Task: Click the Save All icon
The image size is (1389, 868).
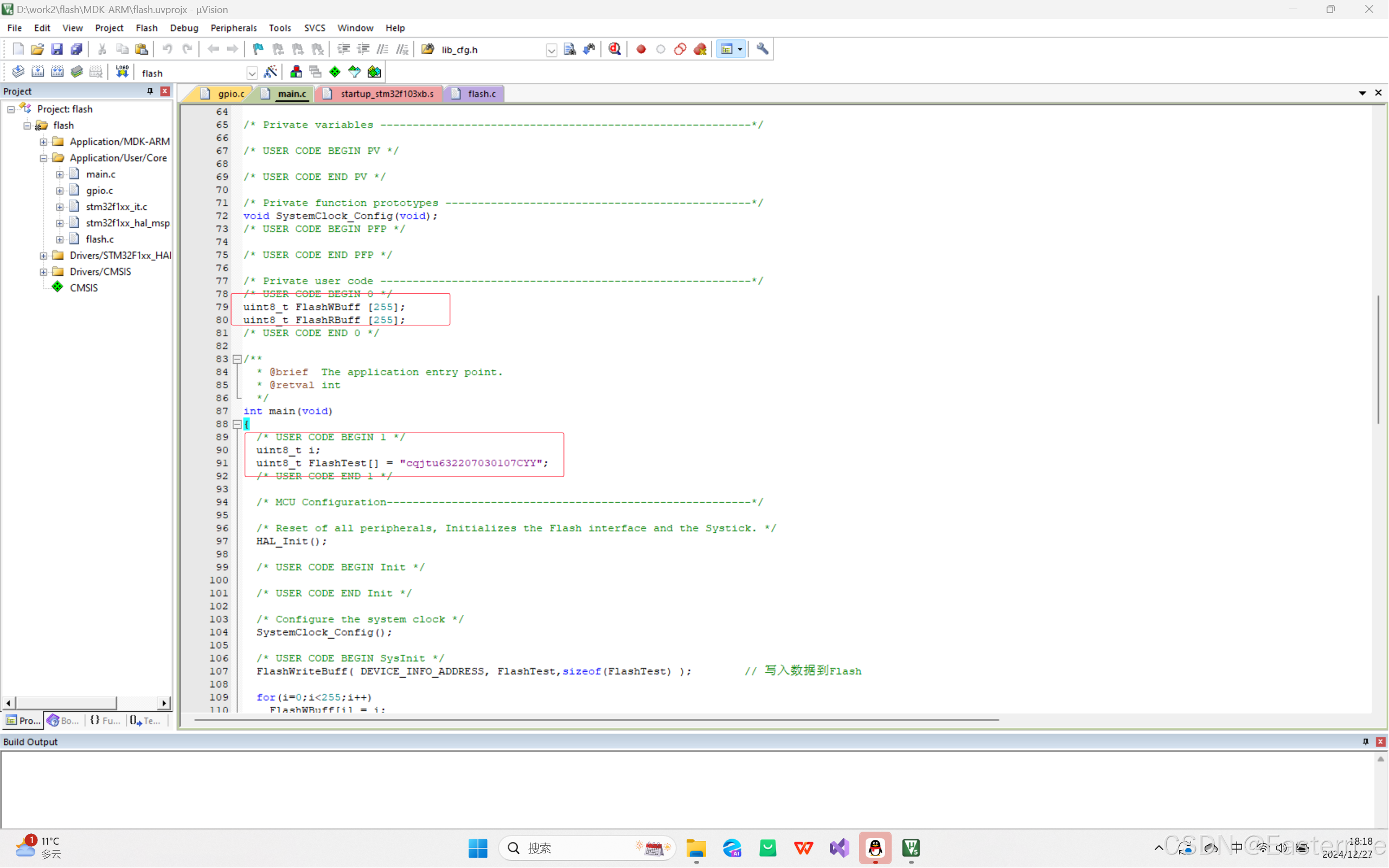Action: pos(76,49)
